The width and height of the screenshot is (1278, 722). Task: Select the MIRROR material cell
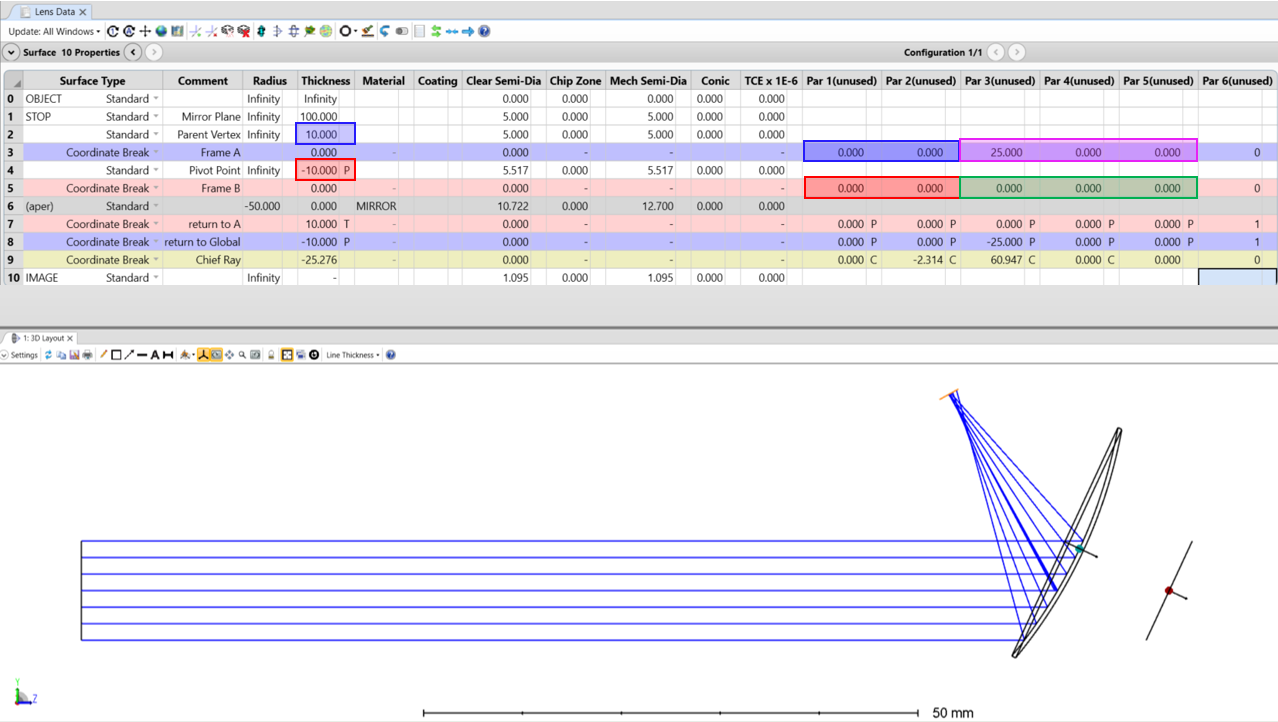point(384,206)
